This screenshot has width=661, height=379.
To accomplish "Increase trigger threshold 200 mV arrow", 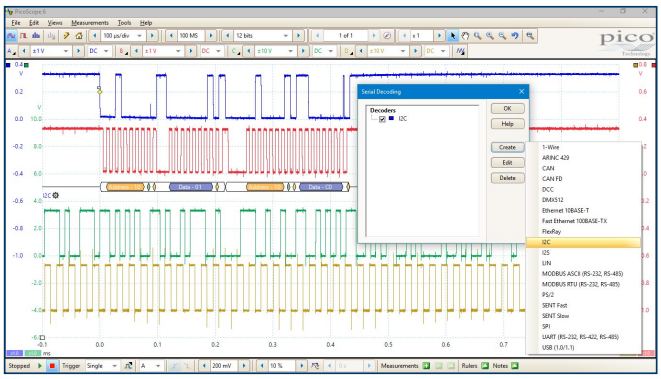I will click(244, 366).
